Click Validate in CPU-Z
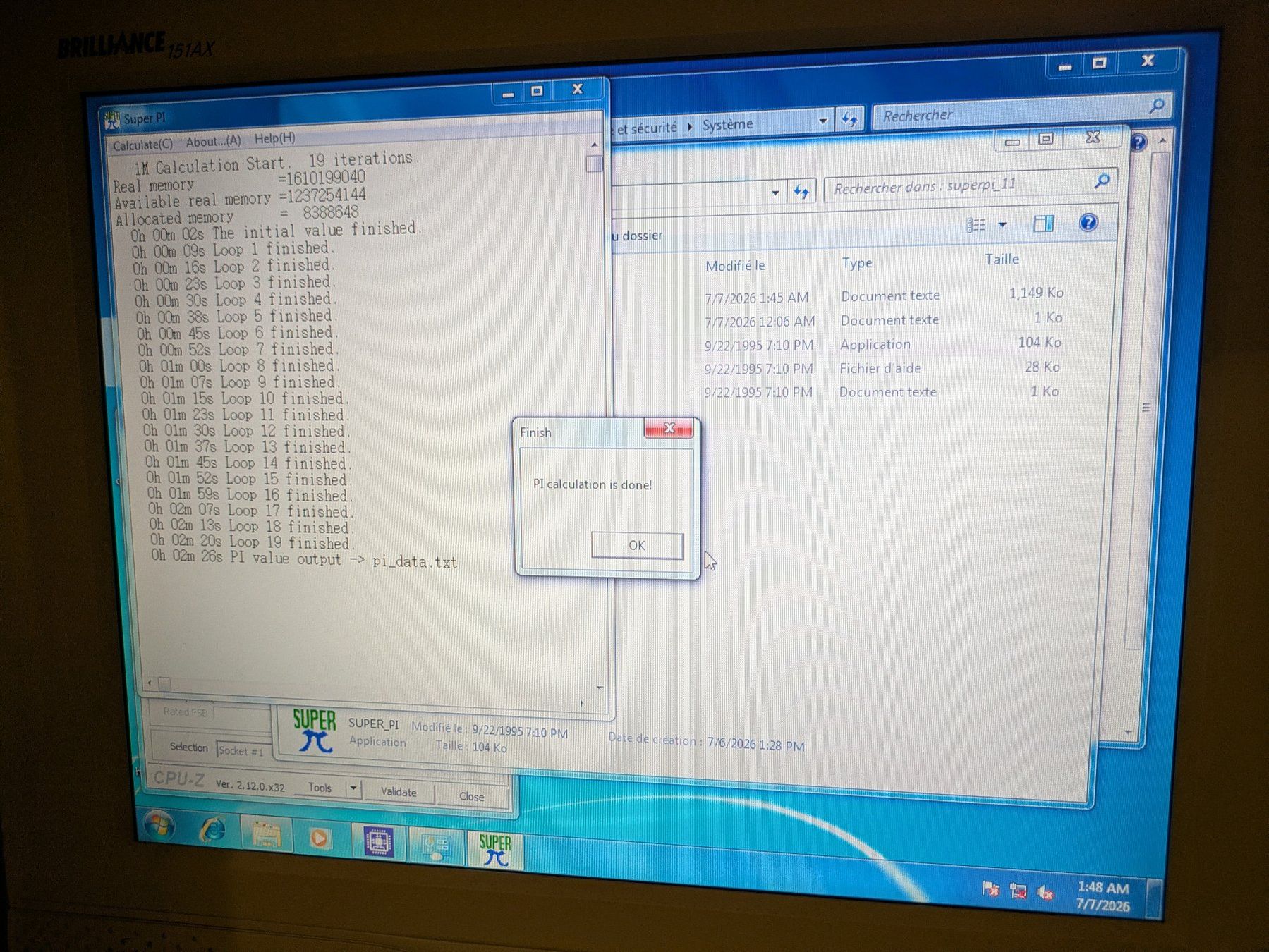1269x952 pixels. (x=399, y=792)
